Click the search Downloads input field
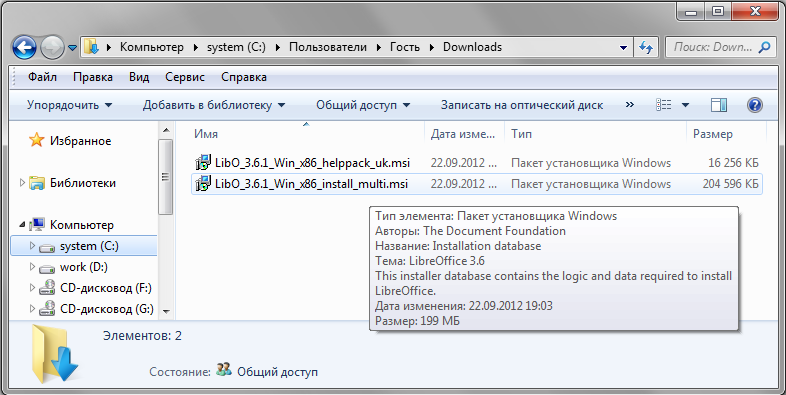 coord(712,47)
